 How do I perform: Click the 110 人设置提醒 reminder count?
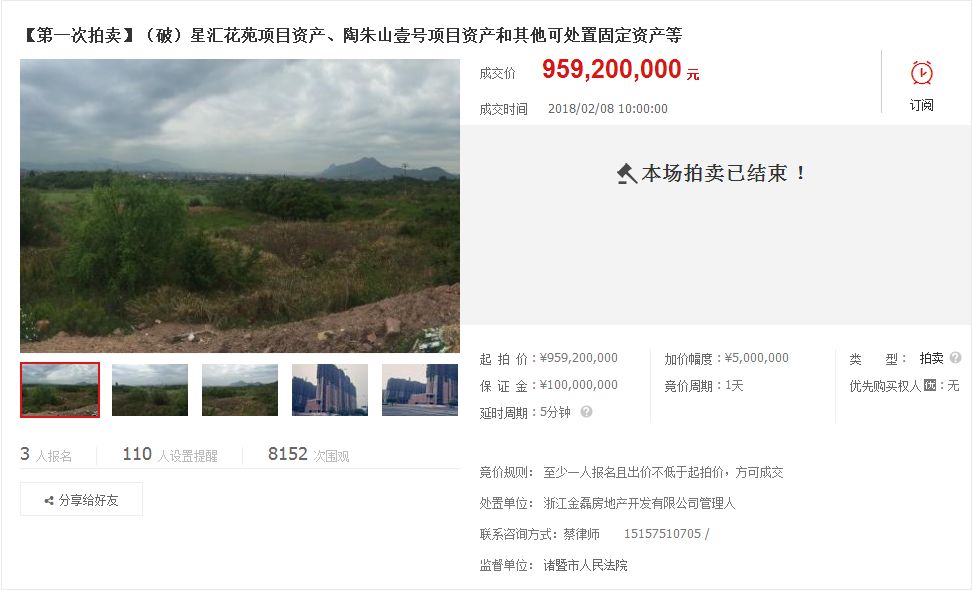point(170,455)
